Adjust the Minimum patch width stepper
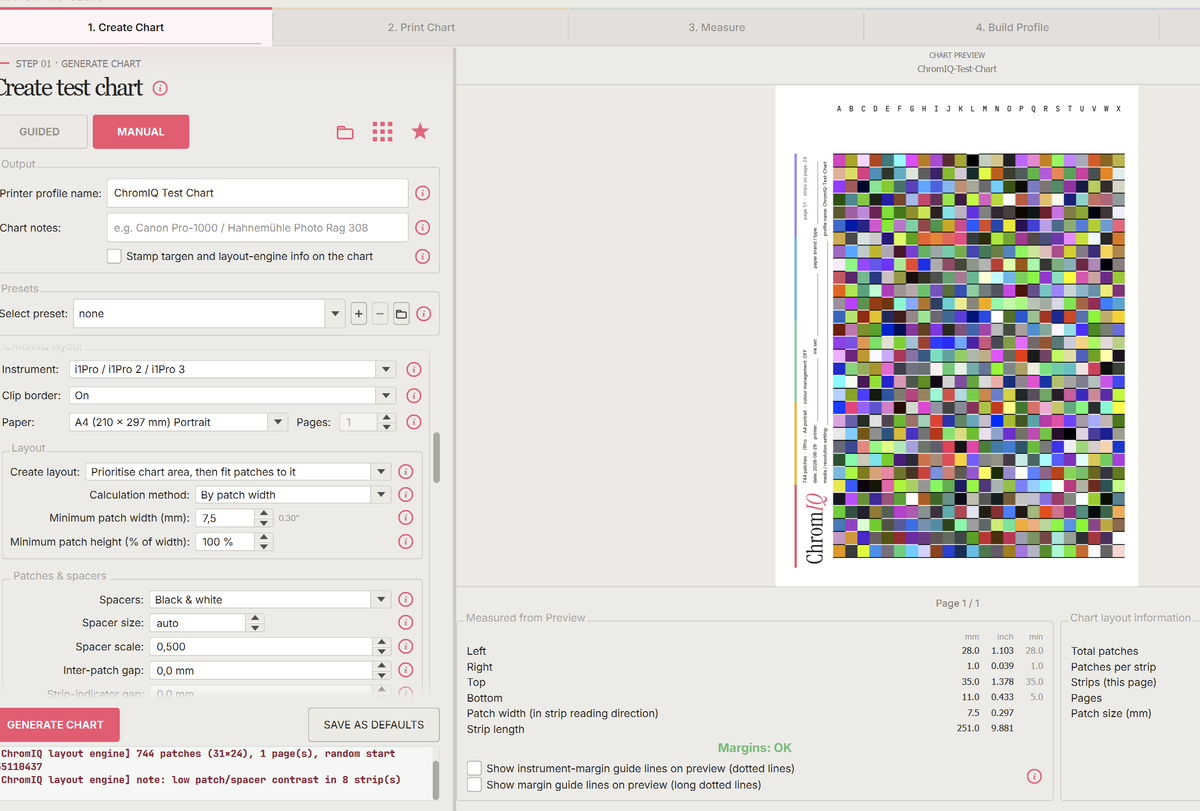The width and height of the screenshot is (1200, 811). [x=264, y=518]
